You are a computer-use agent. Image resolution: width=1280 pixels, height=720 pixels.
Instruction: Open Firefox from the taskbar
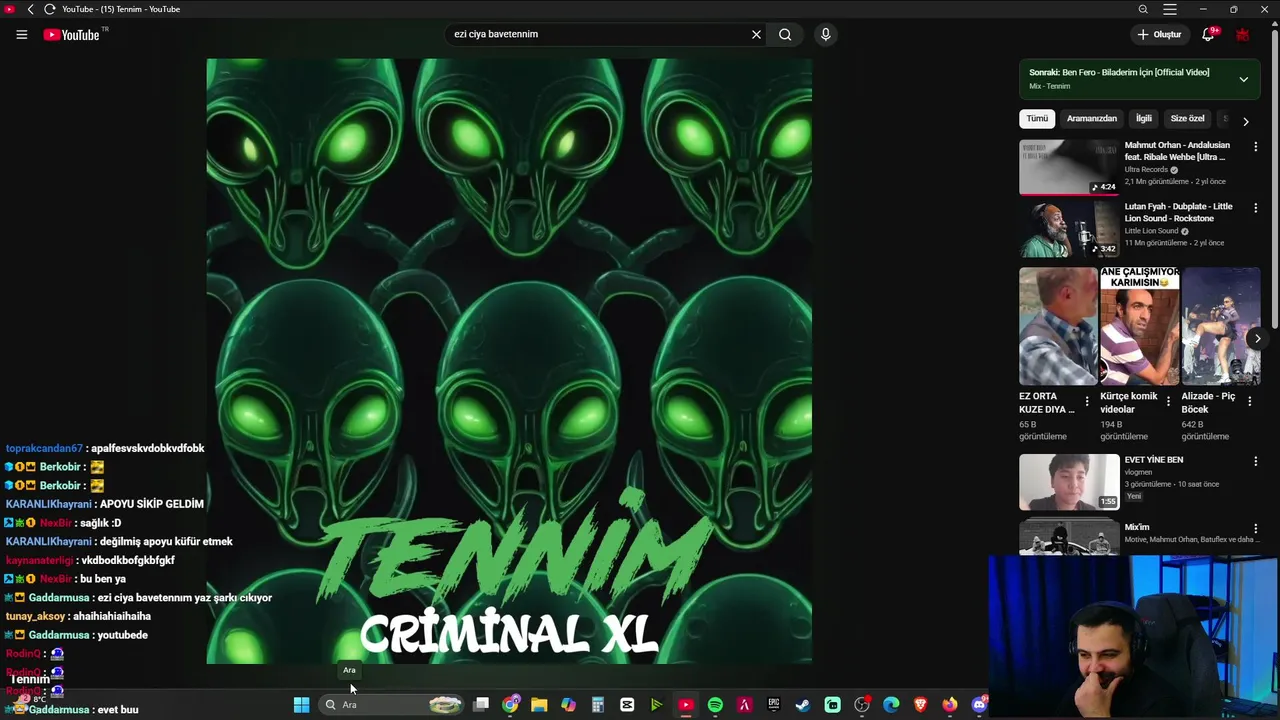coord(950,705)
